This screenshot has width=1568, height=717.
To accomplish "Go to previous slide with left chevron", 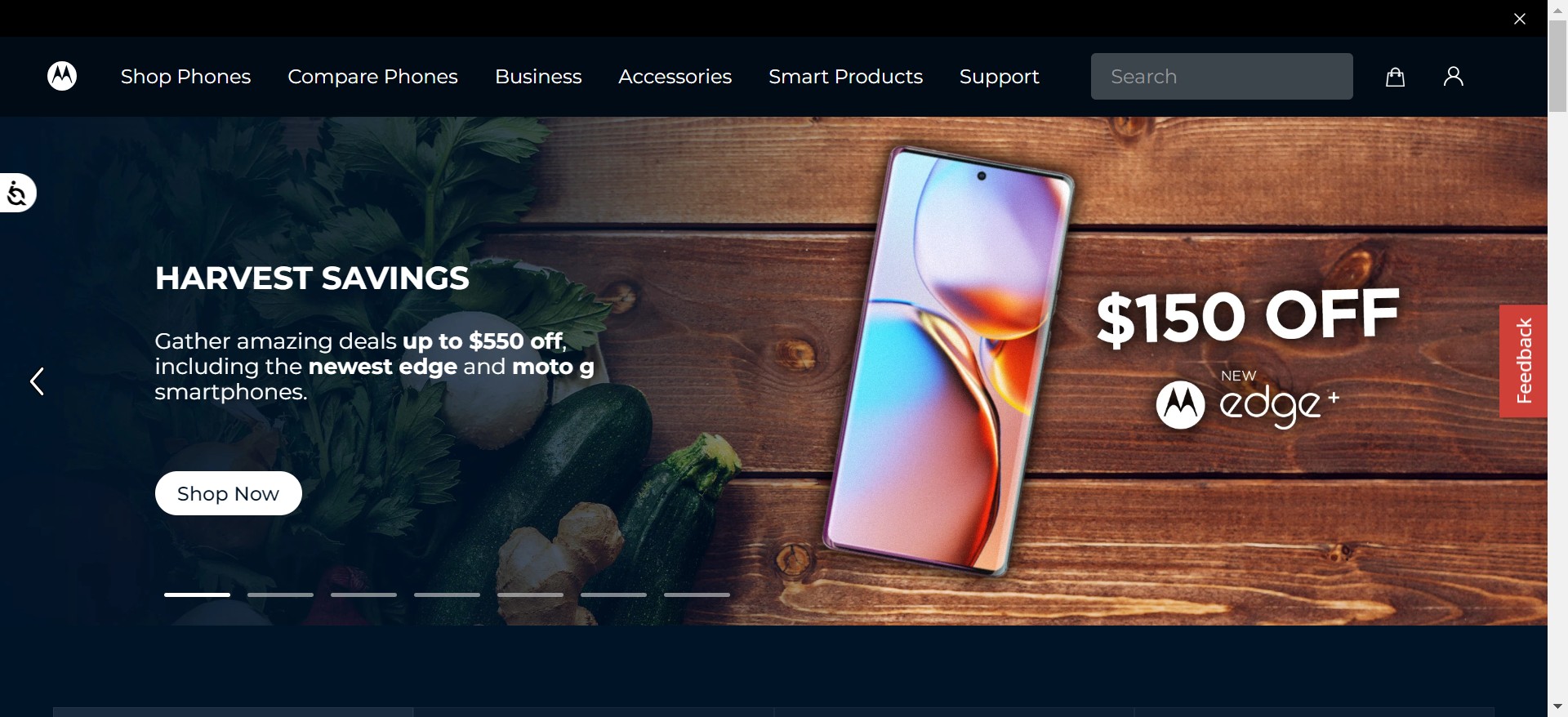I will pos(37,381).
